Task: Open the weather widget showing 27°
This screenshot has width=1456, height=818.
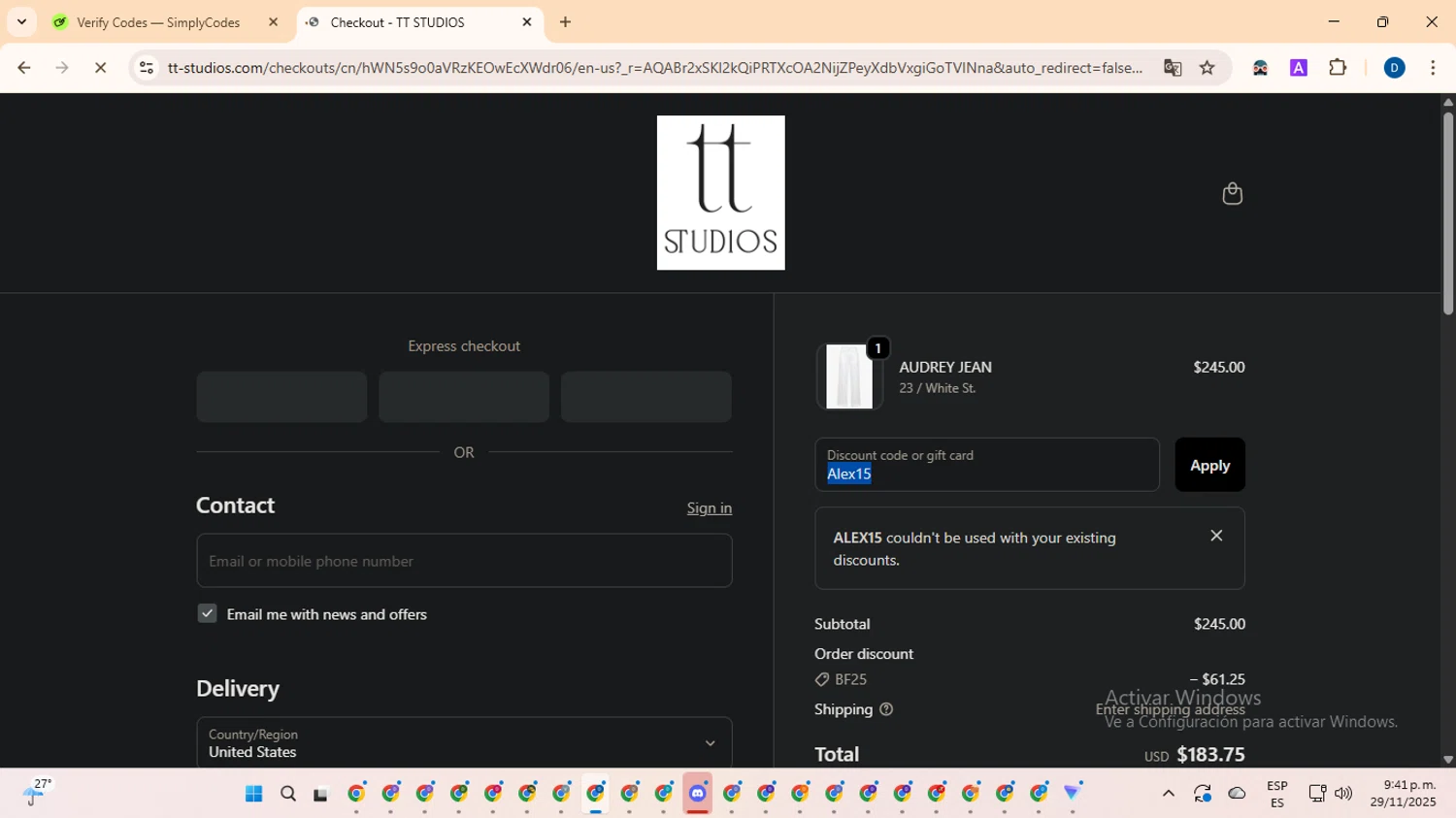Action: click(37, 793)
